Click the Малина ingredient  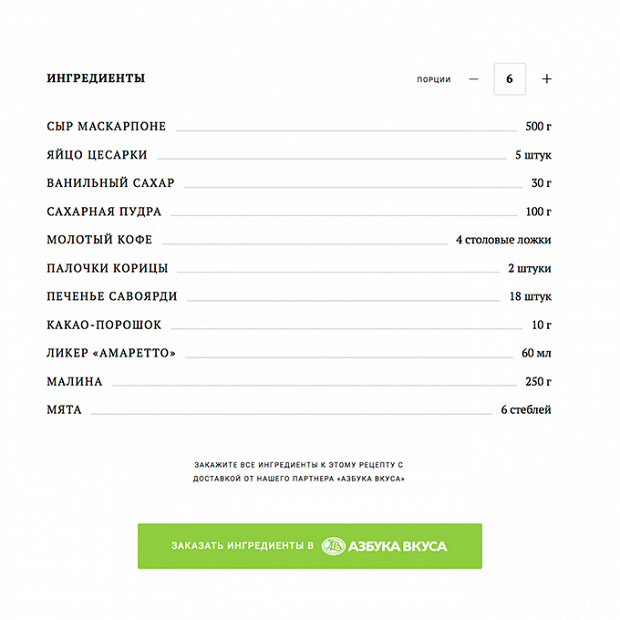pos(75,382)
